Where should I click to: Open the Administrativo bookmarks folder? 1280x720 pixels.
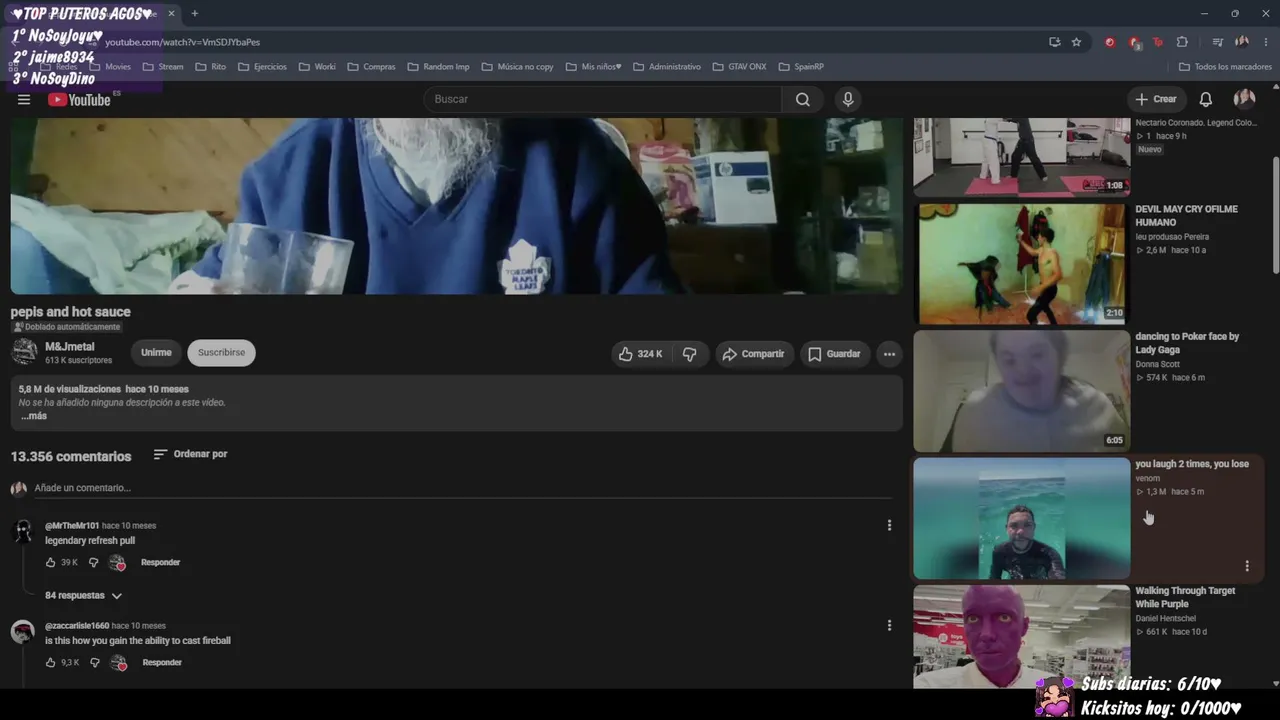coord(667,67)
